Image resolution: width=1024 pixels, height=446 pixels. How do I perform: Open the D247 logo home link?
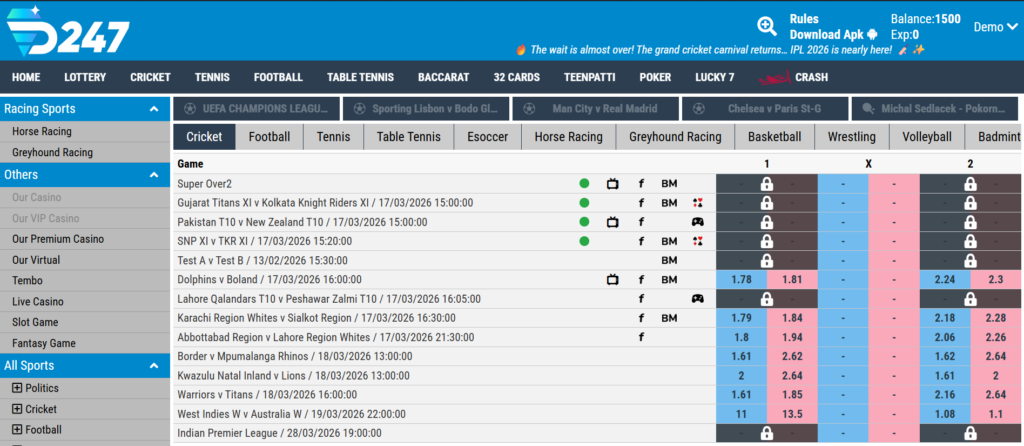68,31
